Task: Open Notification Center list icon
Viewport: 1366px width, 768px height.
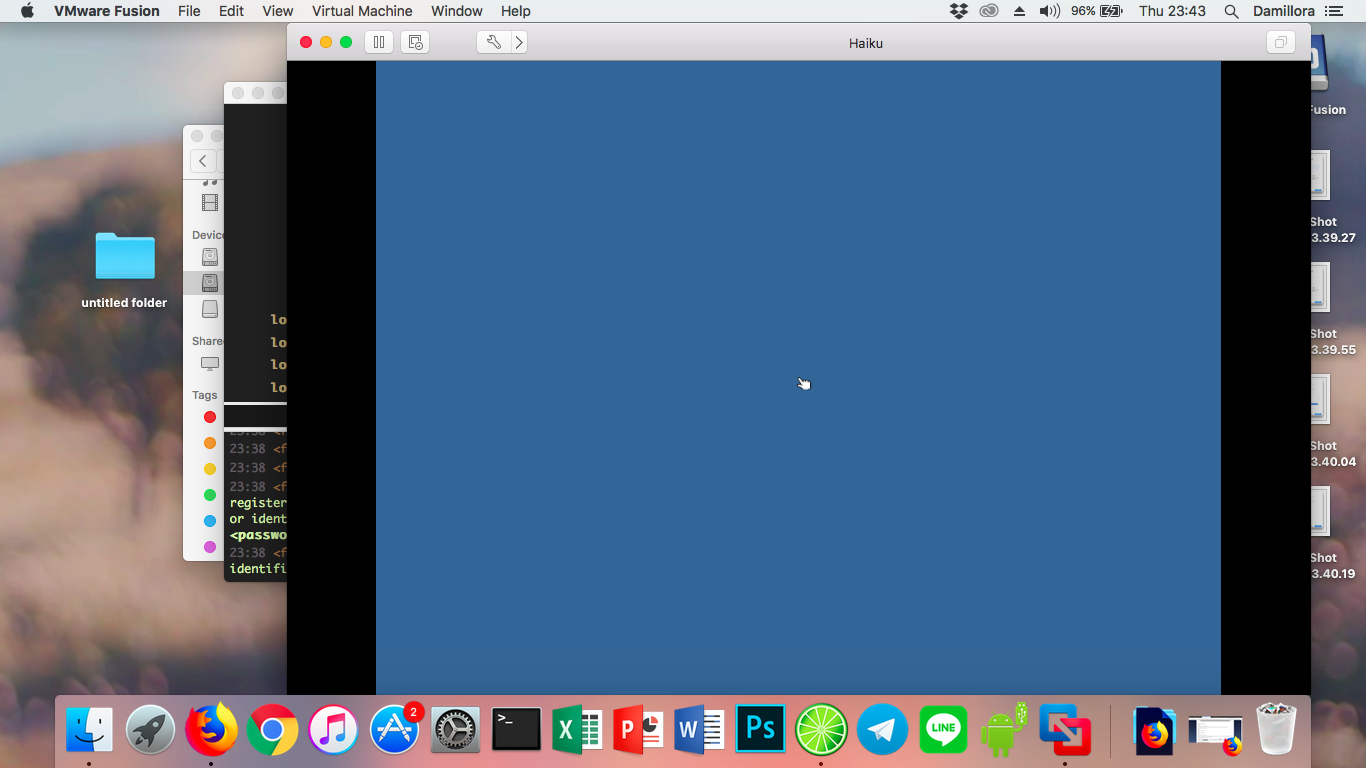Action: [x=1334, y=11]
